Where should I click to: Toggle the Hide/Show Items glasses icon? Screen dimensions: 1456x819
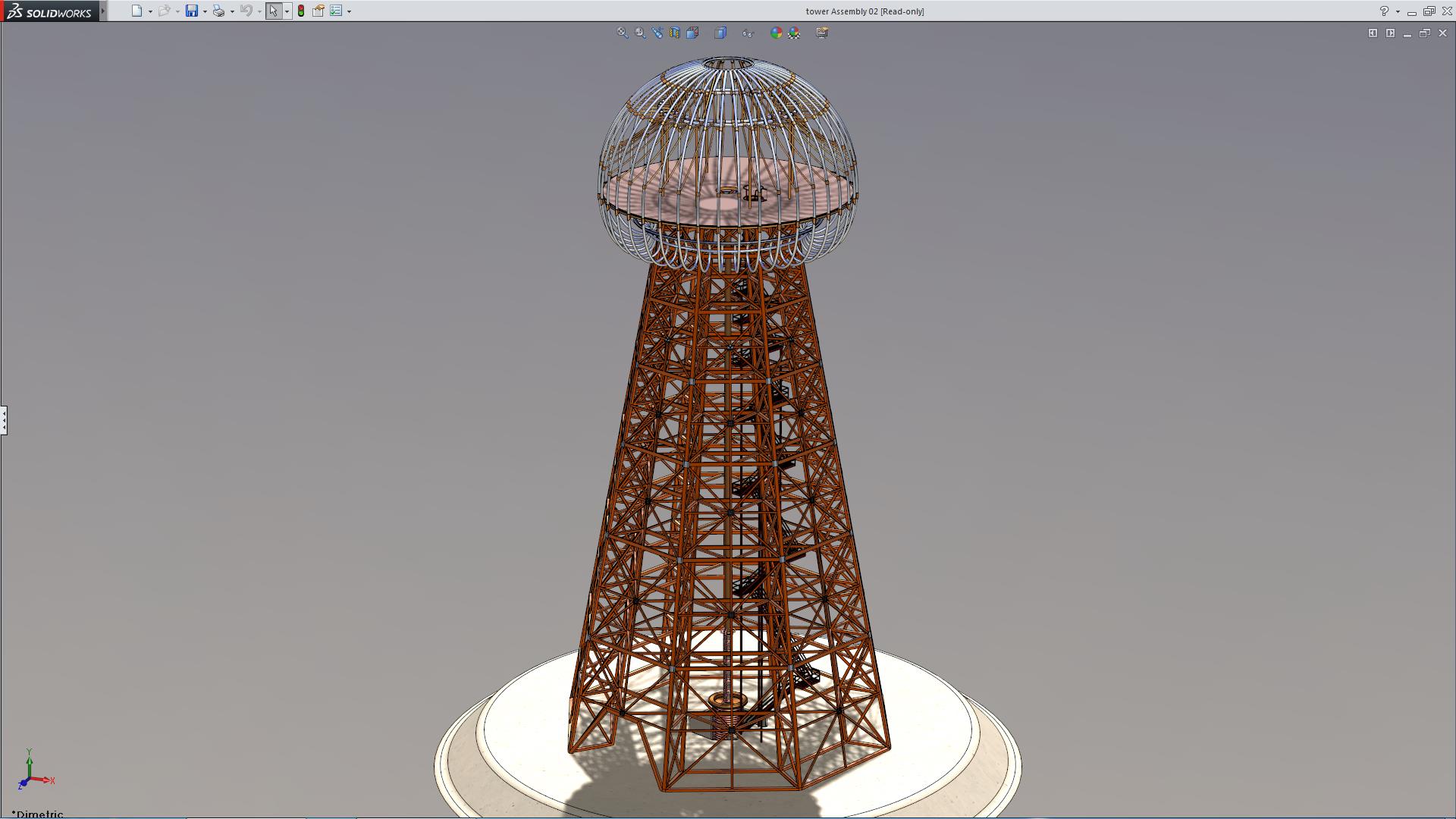(748, 33)
